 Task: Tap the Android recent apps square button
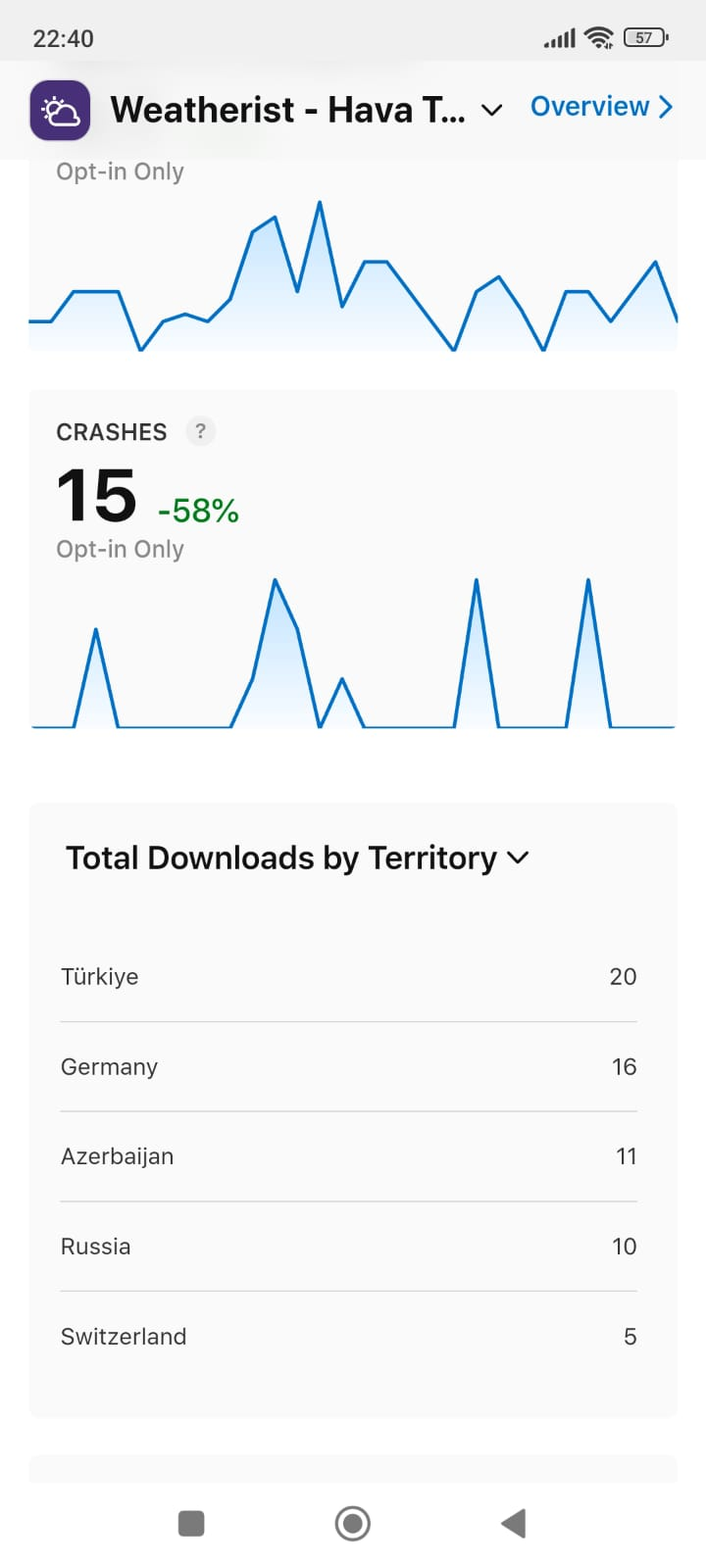(x=191, y=1524)
